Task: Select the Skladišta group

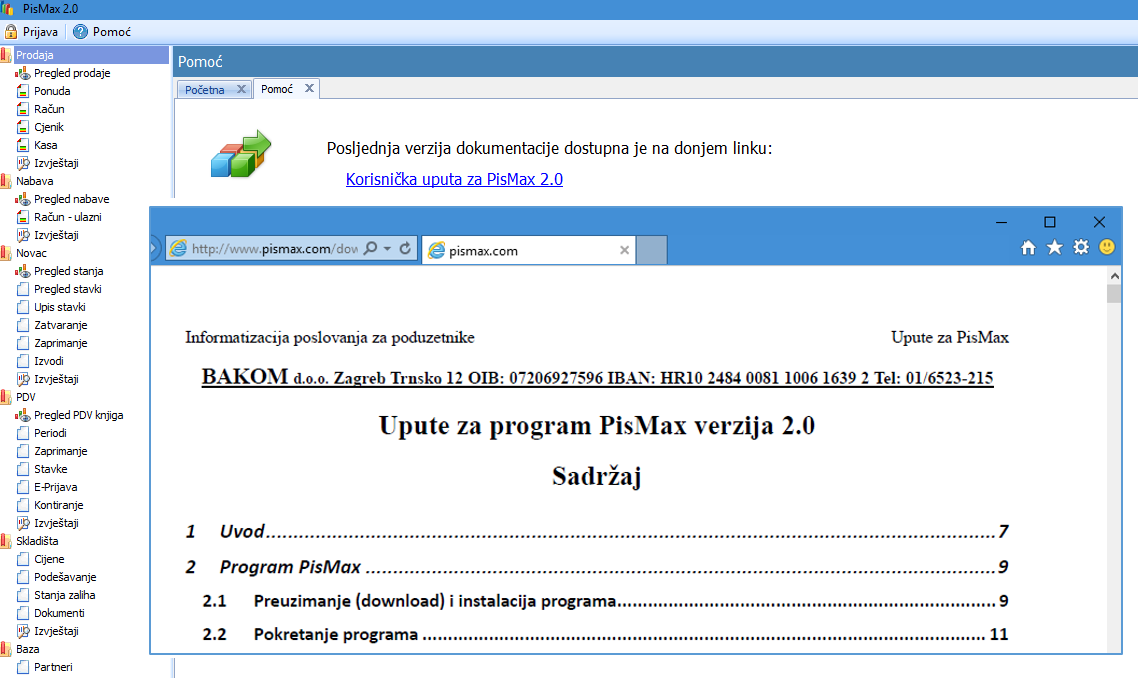Action: coord(37,542)
